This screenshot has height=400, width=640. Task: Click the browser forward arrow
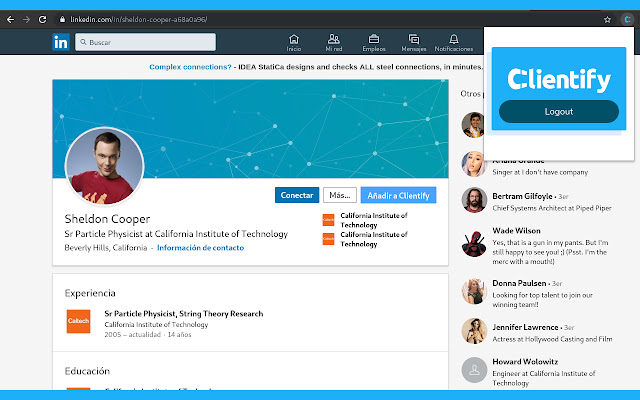27,19
